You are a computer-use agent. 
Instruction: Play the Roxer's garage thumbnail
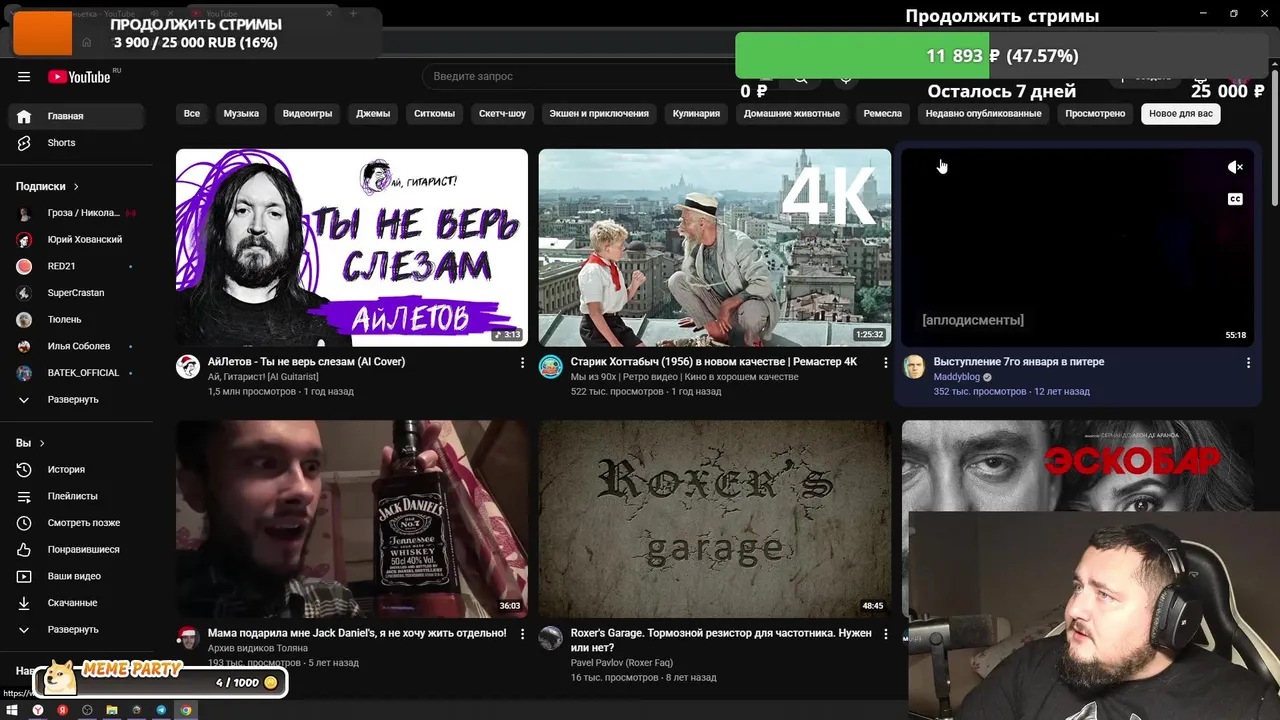point(715,519)
